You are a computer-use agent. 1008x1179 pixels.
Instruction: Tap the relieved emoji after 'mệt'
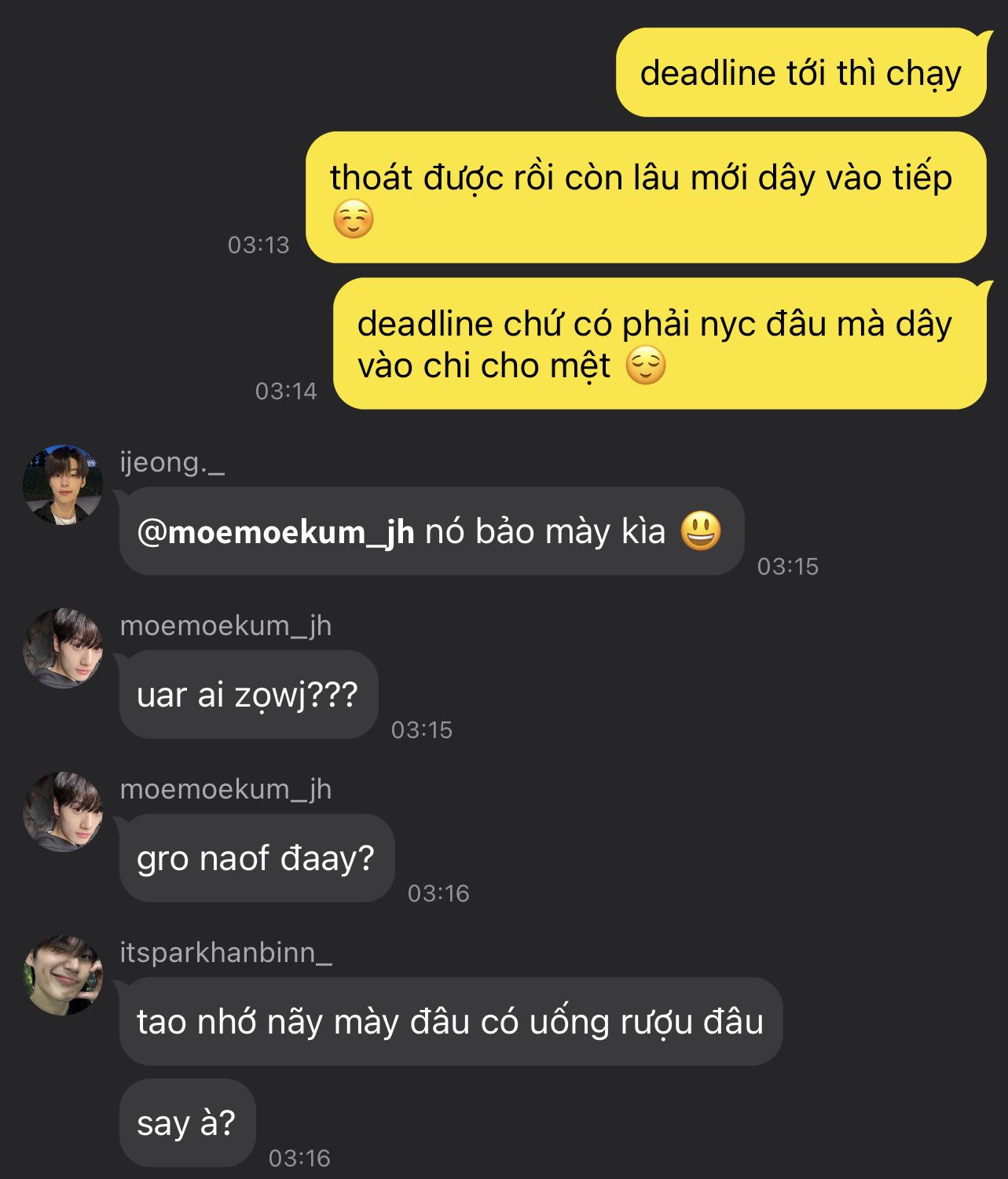point(646,366)
